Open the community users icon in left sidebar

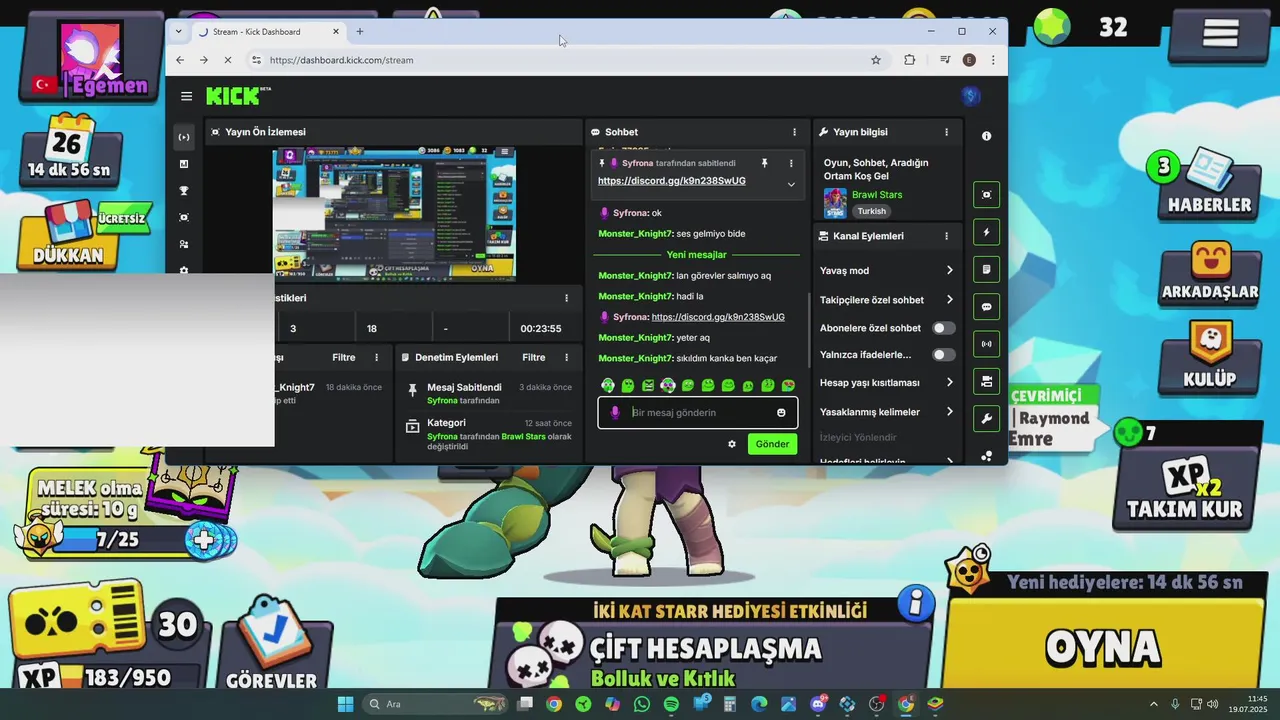point(184,244)
